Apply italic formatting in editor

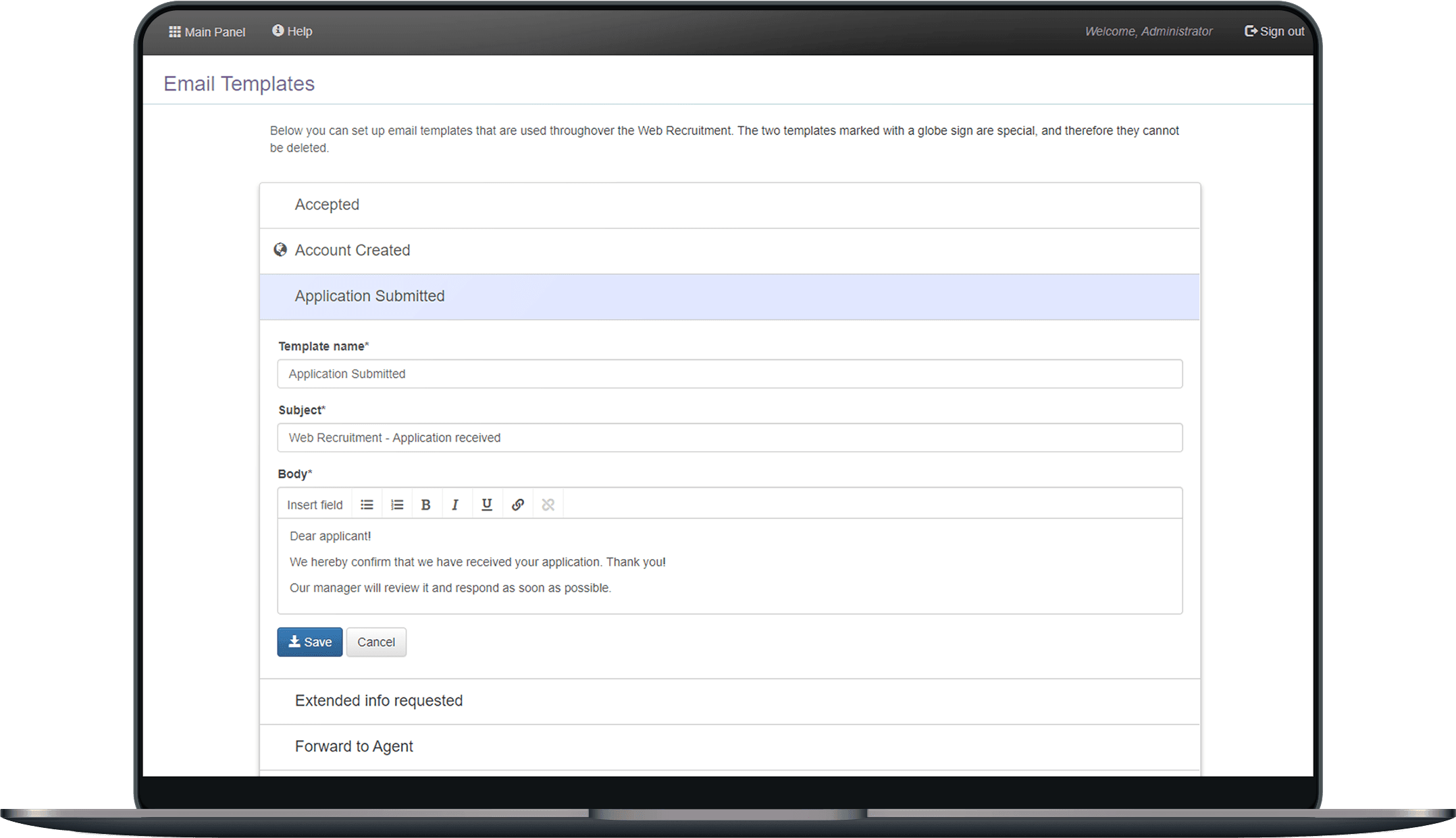click(x=456, y=504)
